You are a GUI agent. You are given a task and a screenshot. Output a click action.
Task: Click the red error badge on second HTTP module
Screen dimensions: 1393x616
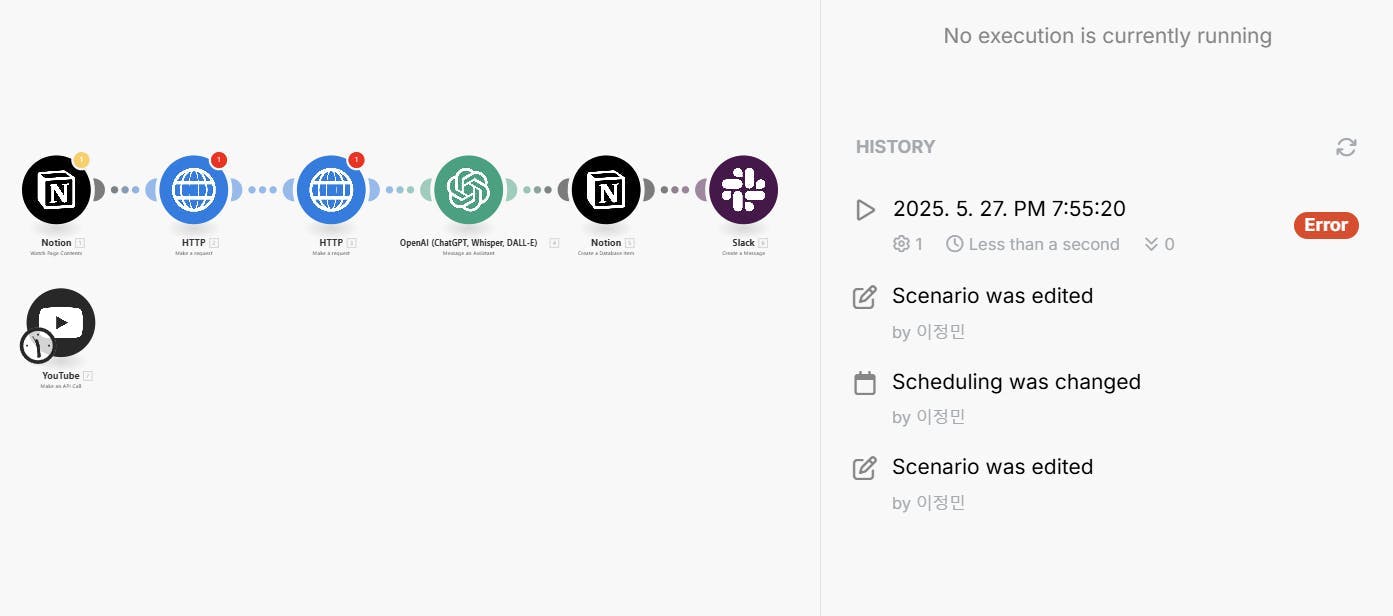(x=356, y=160)
